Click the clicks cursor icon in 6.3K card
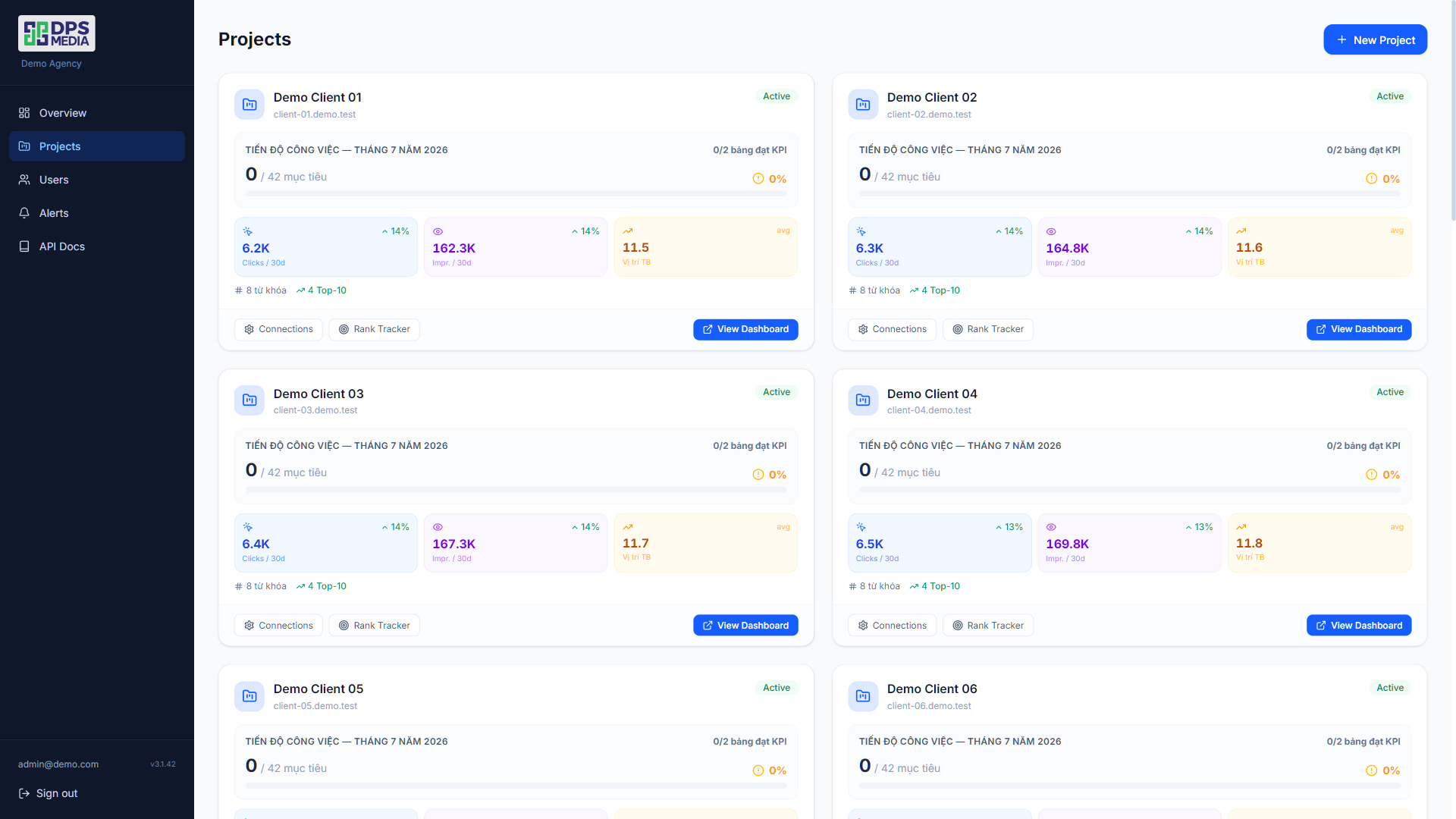1456x819 pixels. (x=861, y=231)
